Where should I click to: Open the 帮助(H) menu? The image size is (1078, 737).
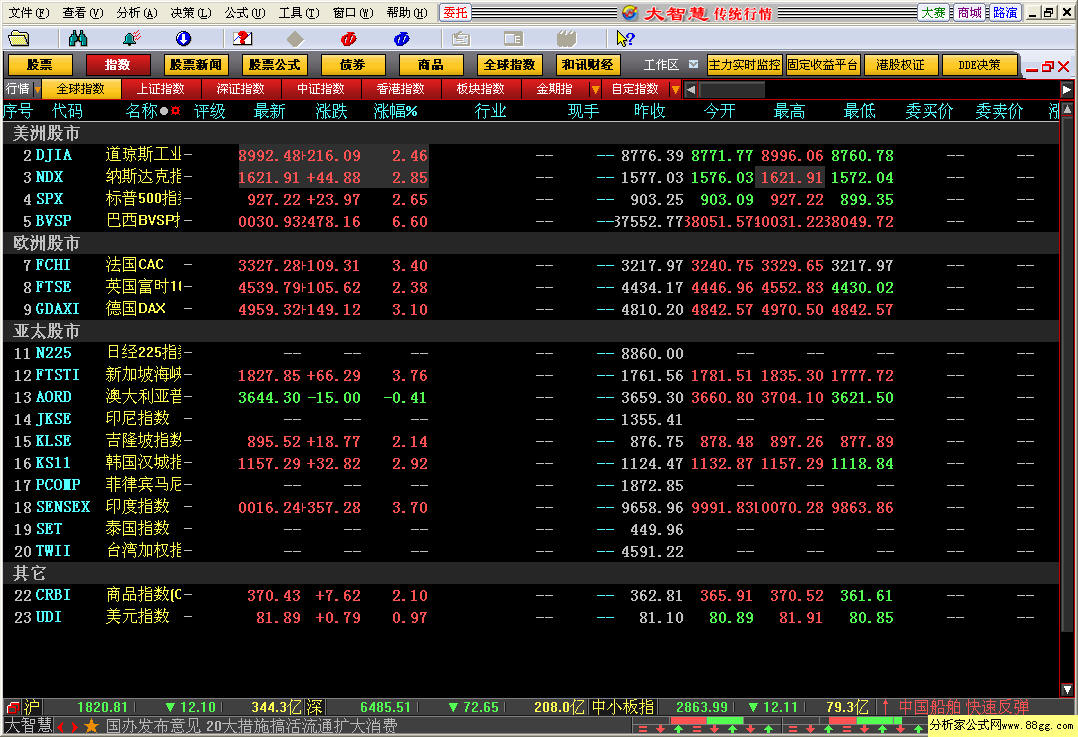tap(406, 12)
